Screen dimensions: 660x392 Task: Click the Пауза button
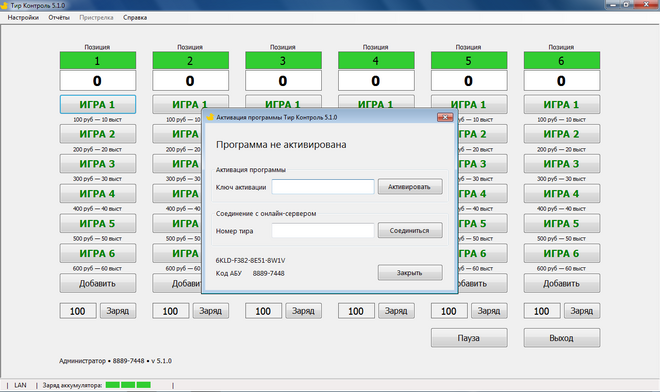point(469,338)
